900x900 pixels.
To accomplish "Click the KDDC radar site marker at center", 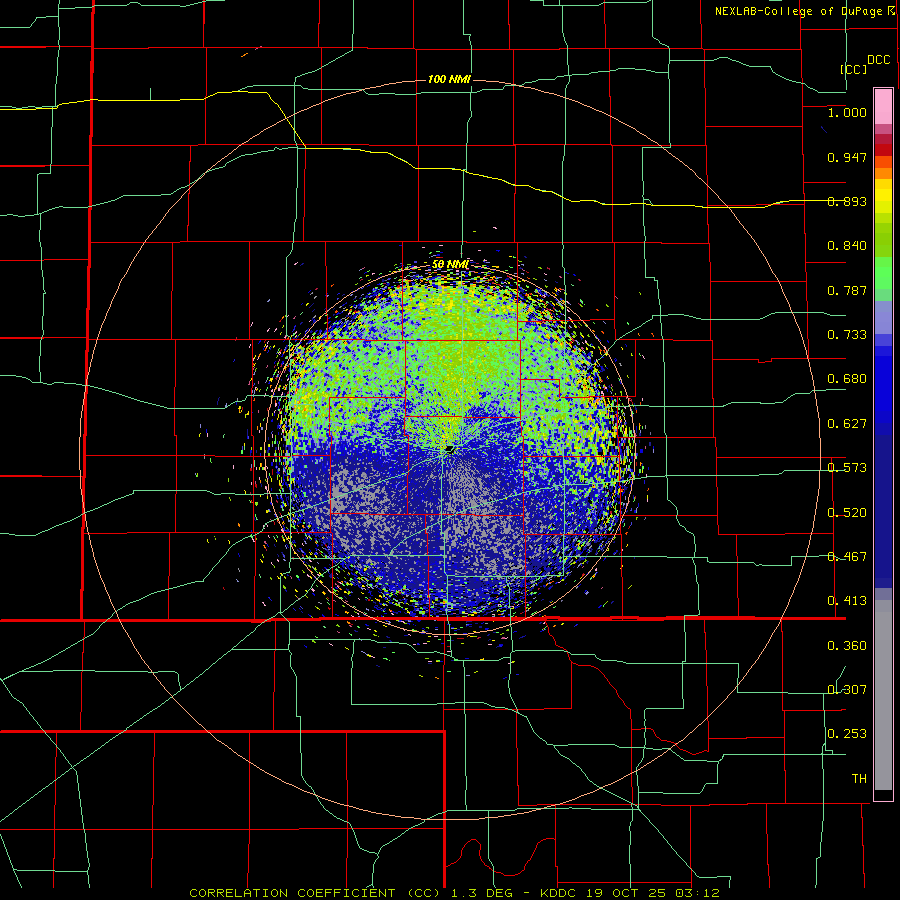I will tap(449, 449).
